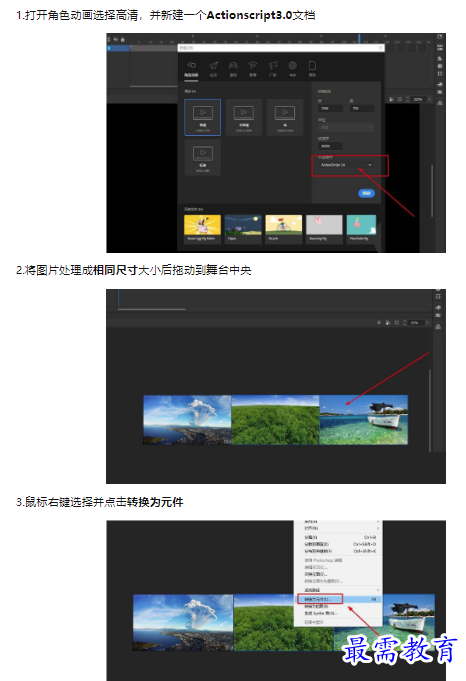The width and height of the screenshot is (466, 681).
Task: Choose Generate Sprite Sheet in context menu
Action: point(338,613)
